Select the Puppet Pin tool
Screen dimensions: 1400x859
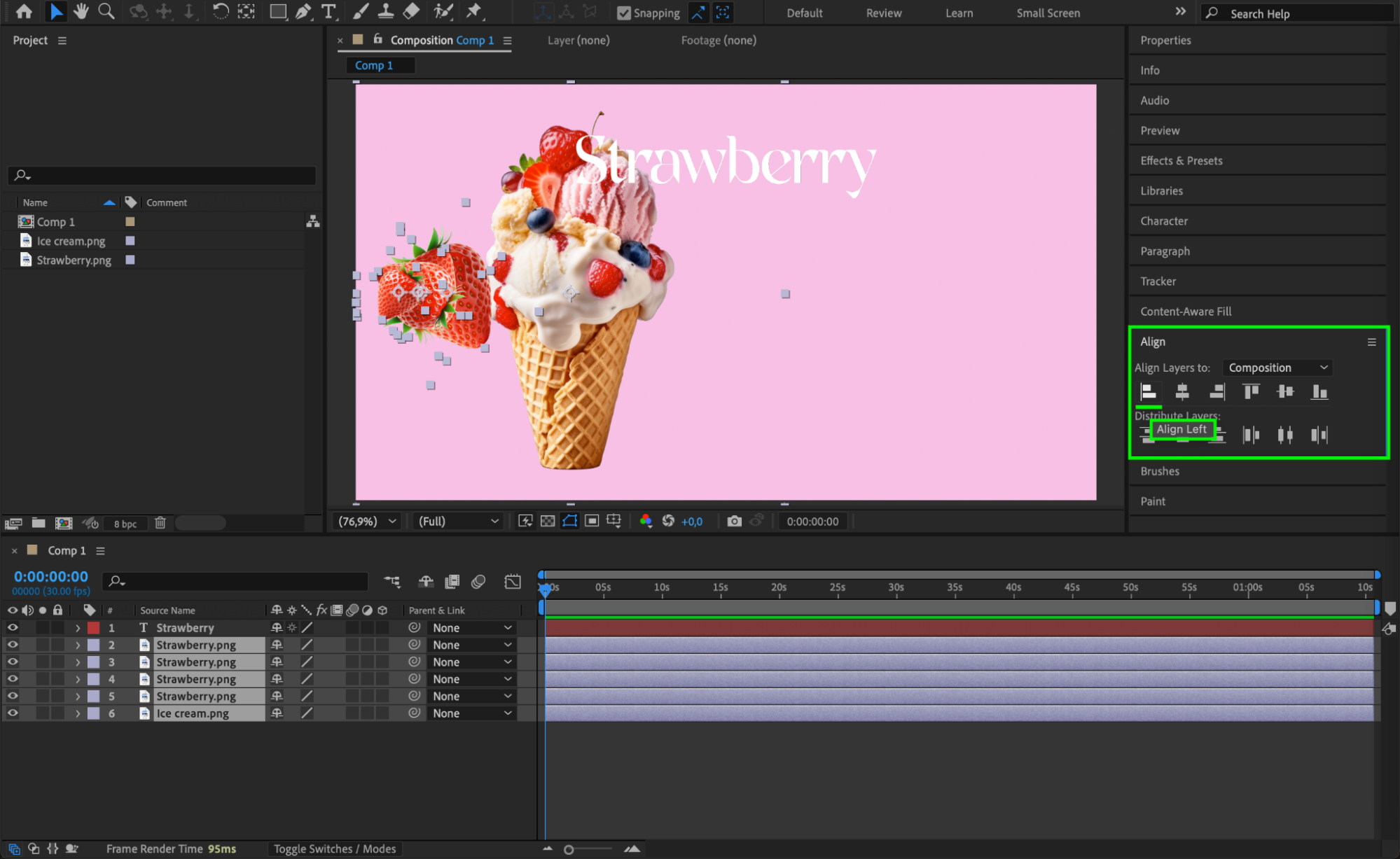[474, 11]
